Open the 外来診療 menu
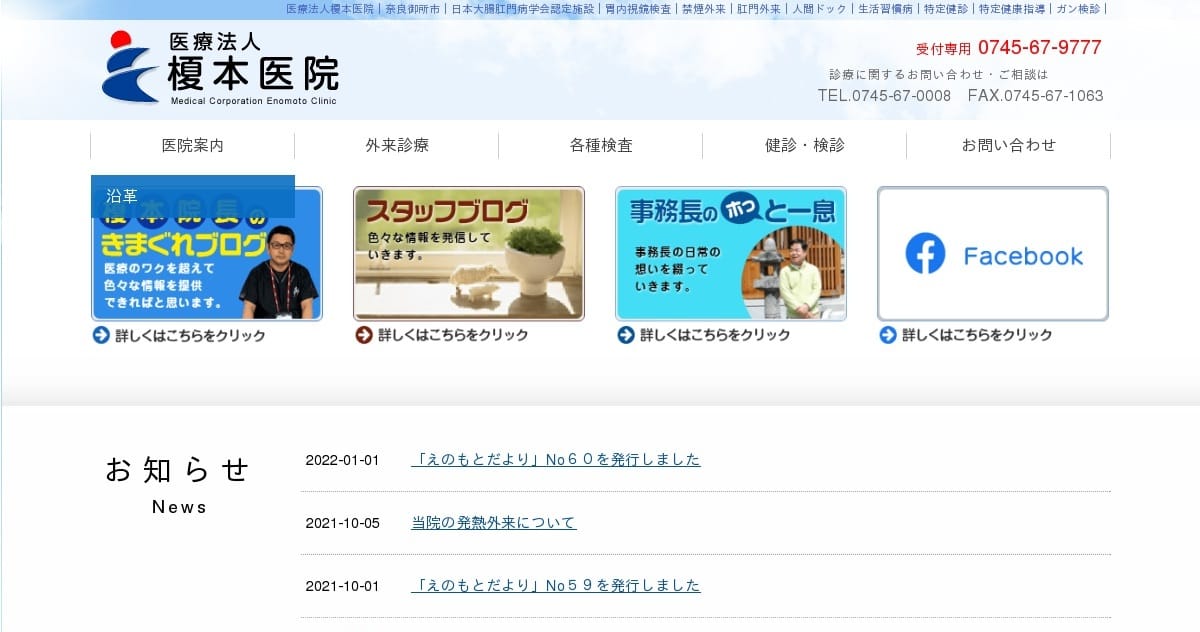The height and width of the screenshot is (632, 1200). [x=396, y=145]
